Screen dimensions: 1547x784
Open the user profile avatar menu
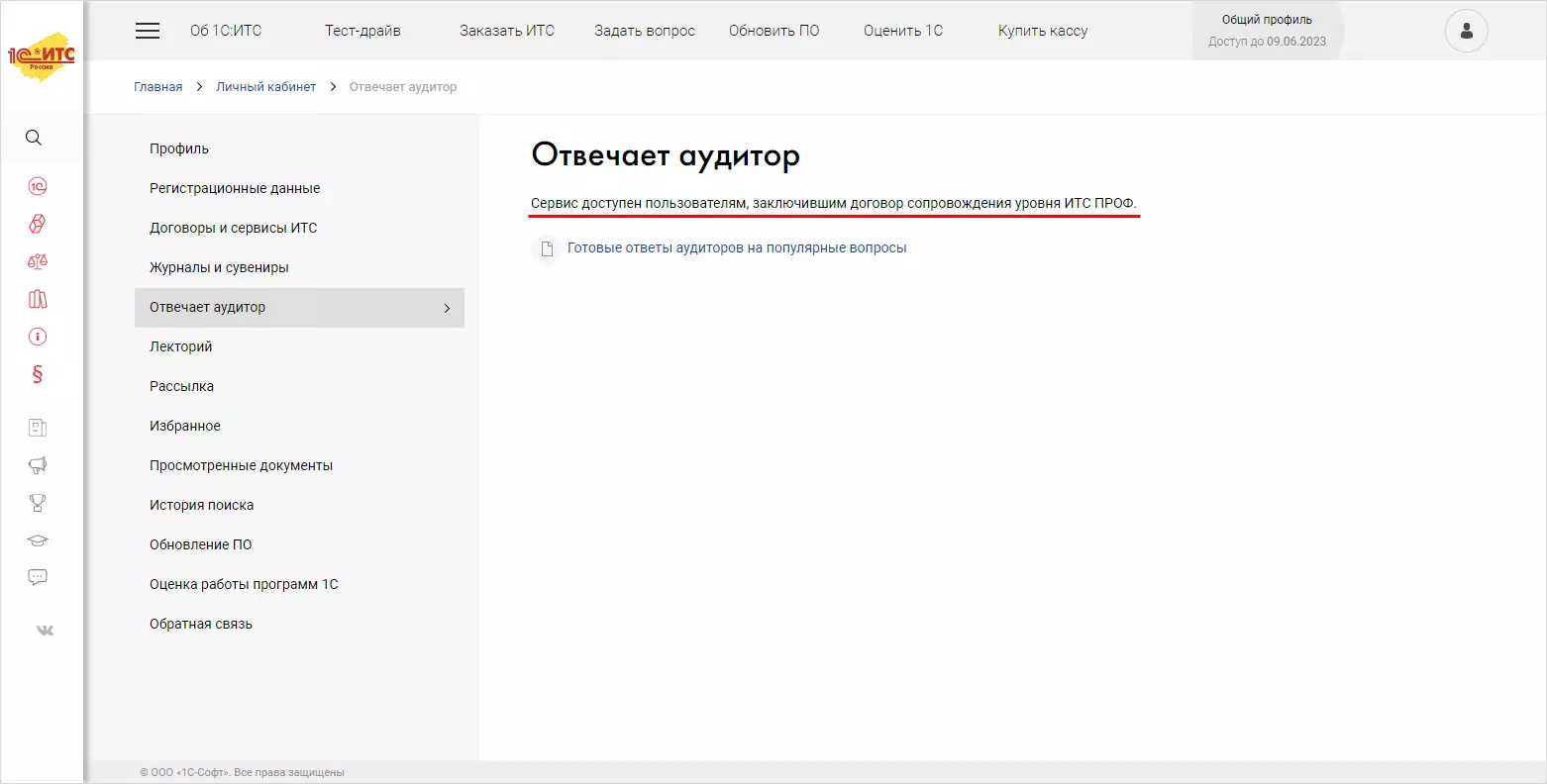[1466, 31]
